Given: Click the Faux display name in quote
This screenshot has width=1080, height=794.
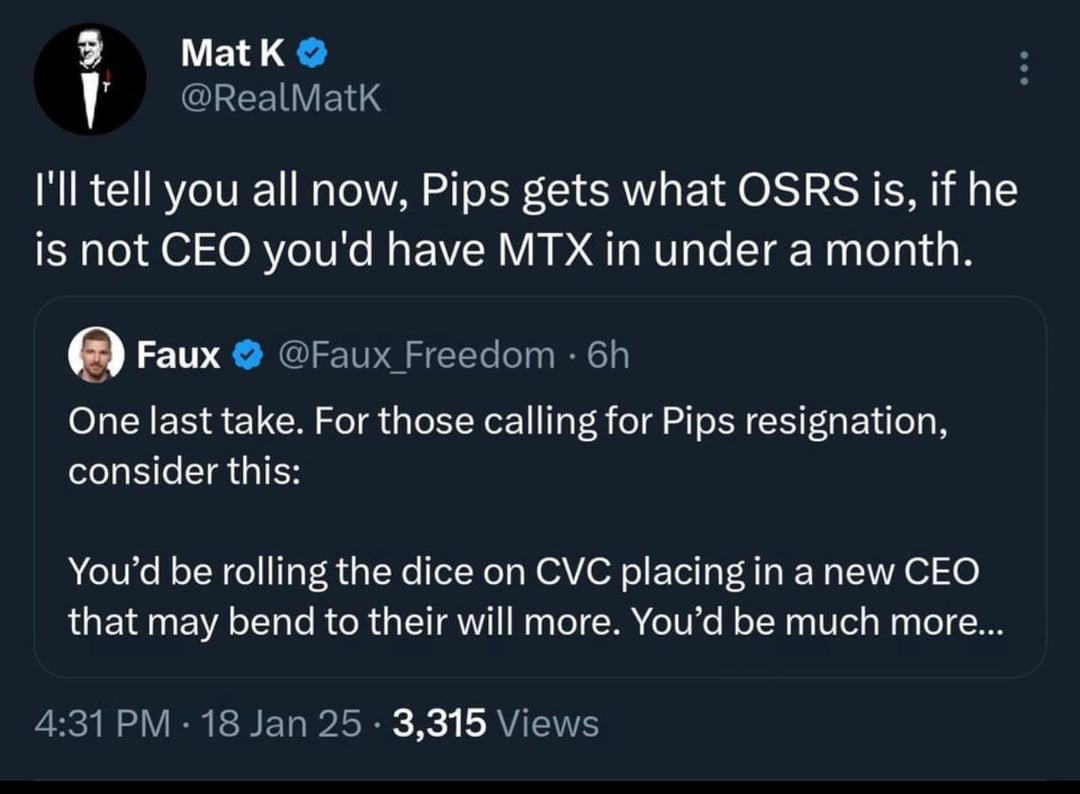Looking at the screenshot, I should tap(178, 353).
